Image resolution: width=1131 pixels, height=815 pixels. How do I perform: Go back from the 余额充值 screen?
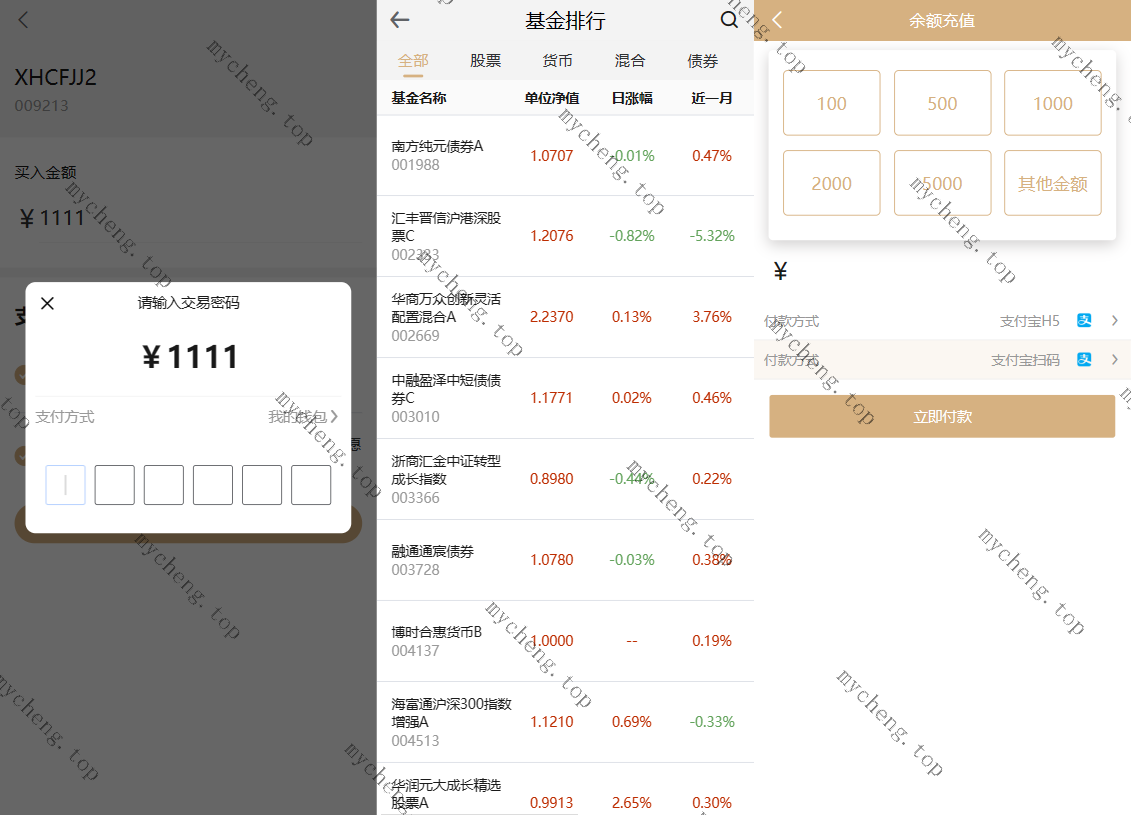(x=777, y=20)
